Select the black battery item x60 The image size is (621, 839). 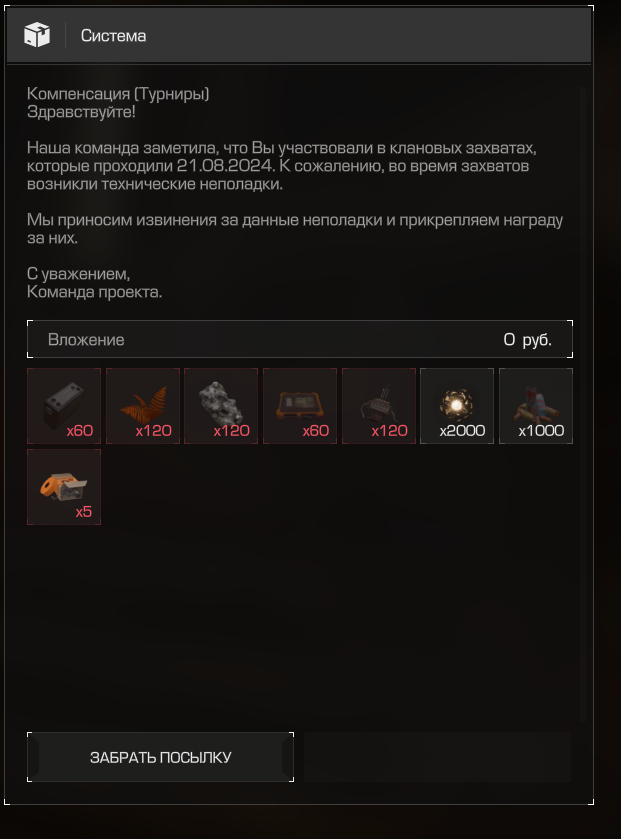pyautogui.click(x=64, y=406)
